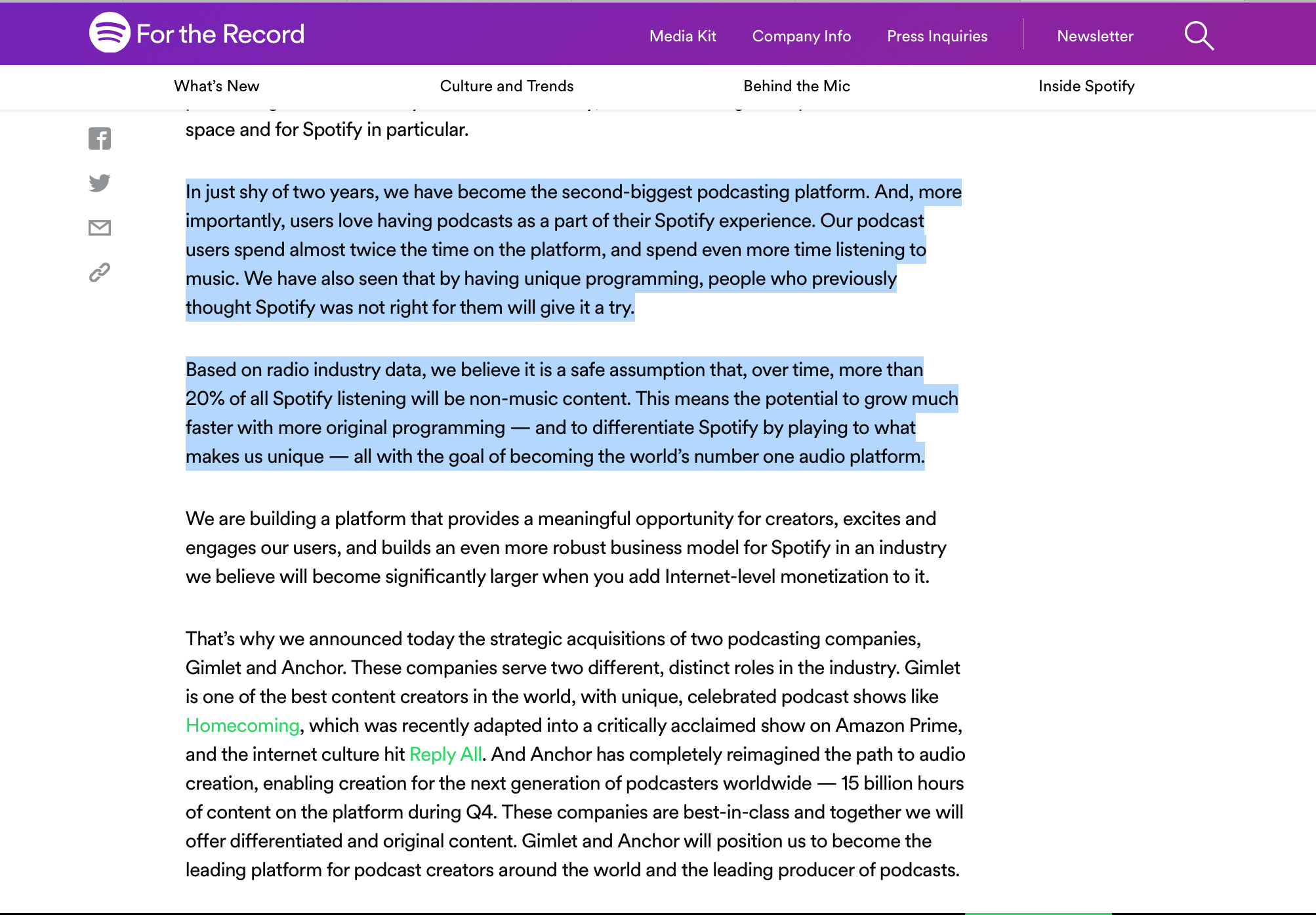Share article via Twitter icon
This screenshot has height=915, width=1316.
coord(100,183)
